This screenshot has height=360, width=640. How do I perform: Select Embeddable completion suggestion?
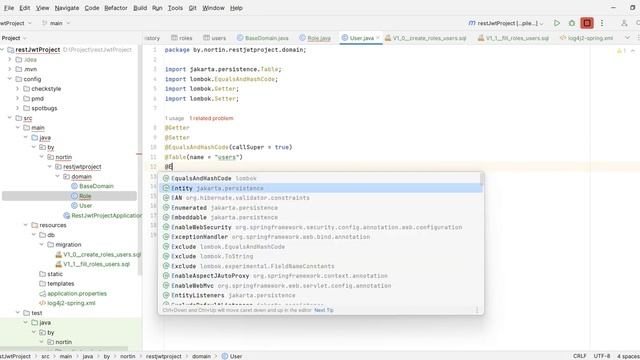pos(320,218)
